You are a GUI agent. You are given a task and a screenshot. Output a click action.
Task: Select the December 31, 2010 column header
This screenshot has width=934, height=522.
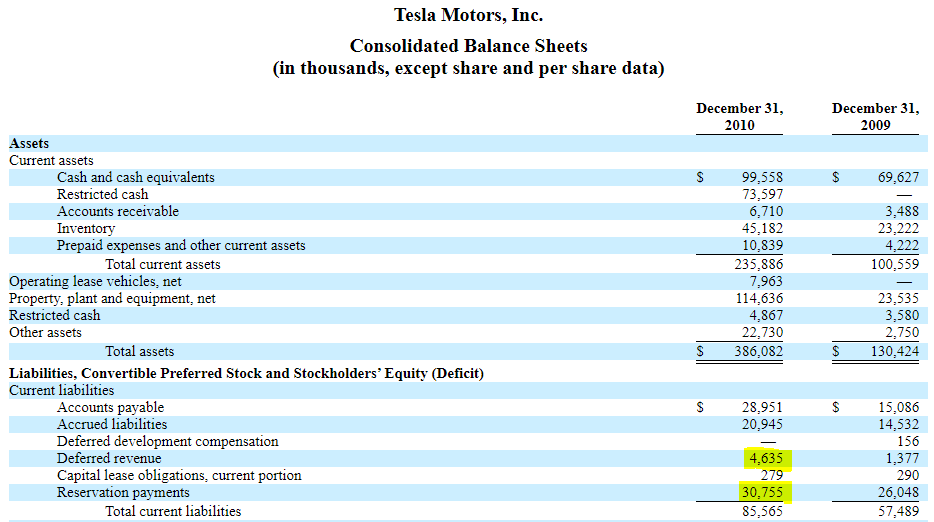tap(739, 117)
